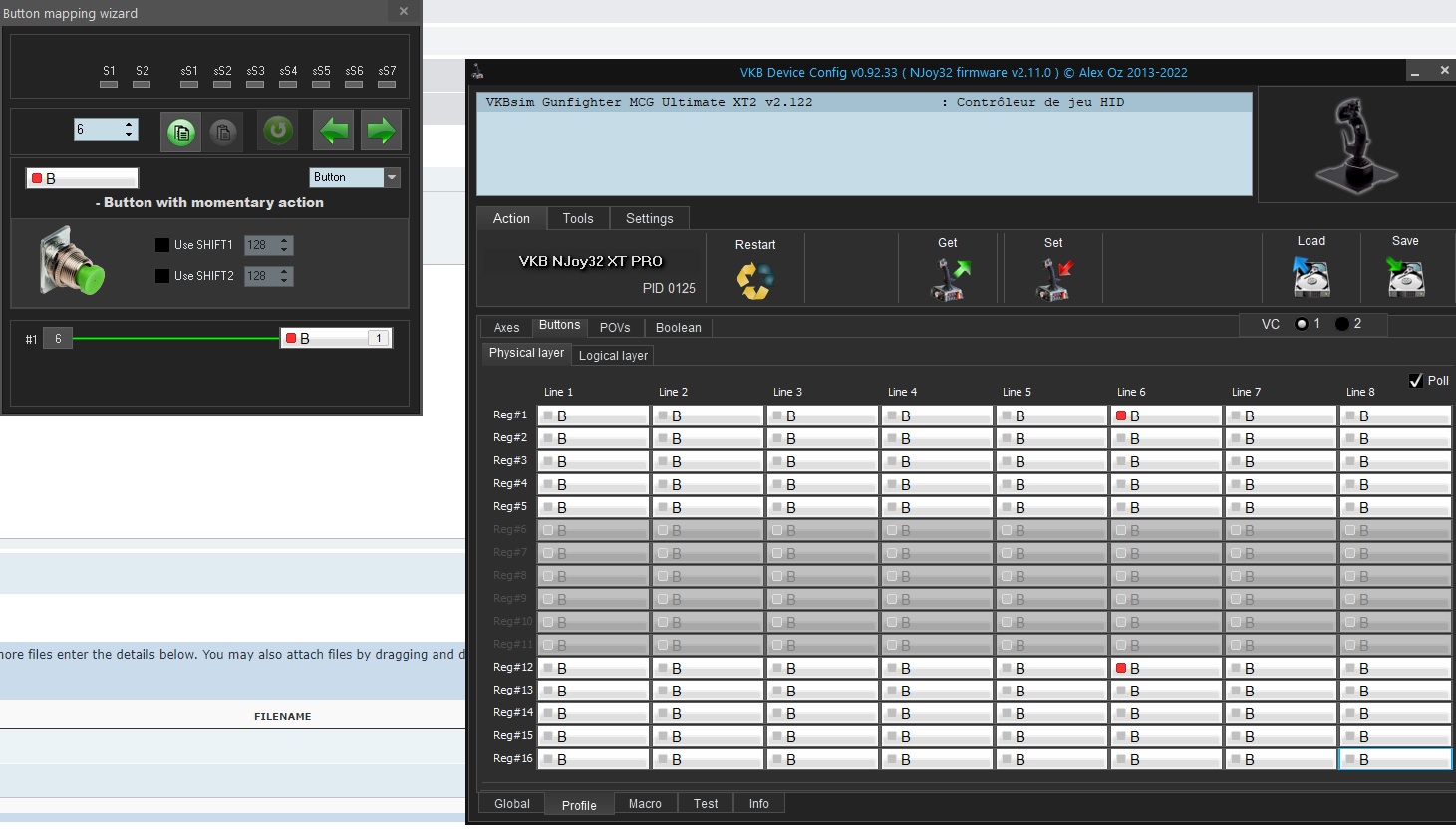Image resolution: width=1456 pixels, height=833 pixels.
Task: Click the Reg#13 Line 7 button cell
Action: 1282,691
